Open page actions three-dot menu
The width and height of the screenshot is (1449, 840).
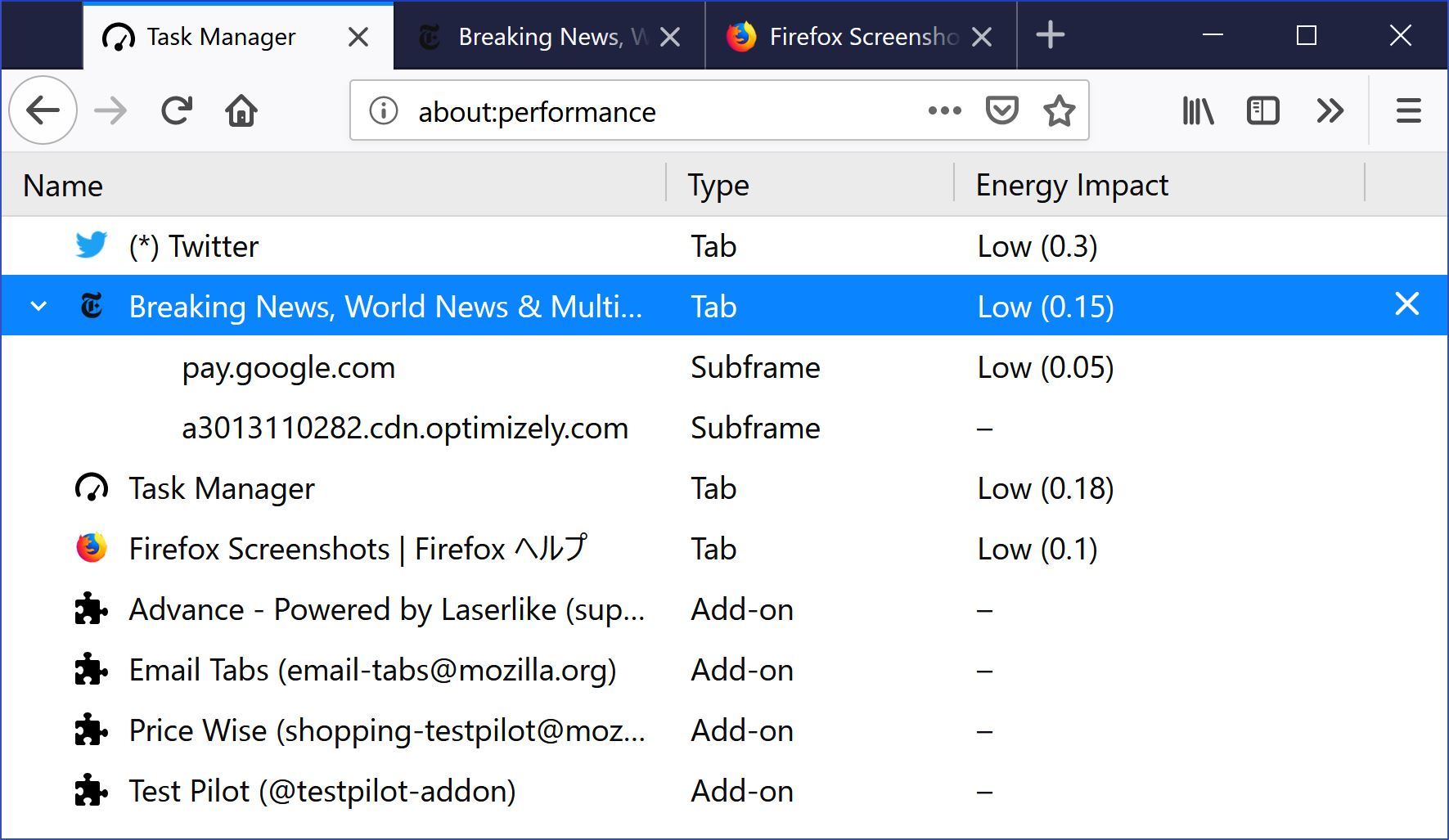pos(945,110)
